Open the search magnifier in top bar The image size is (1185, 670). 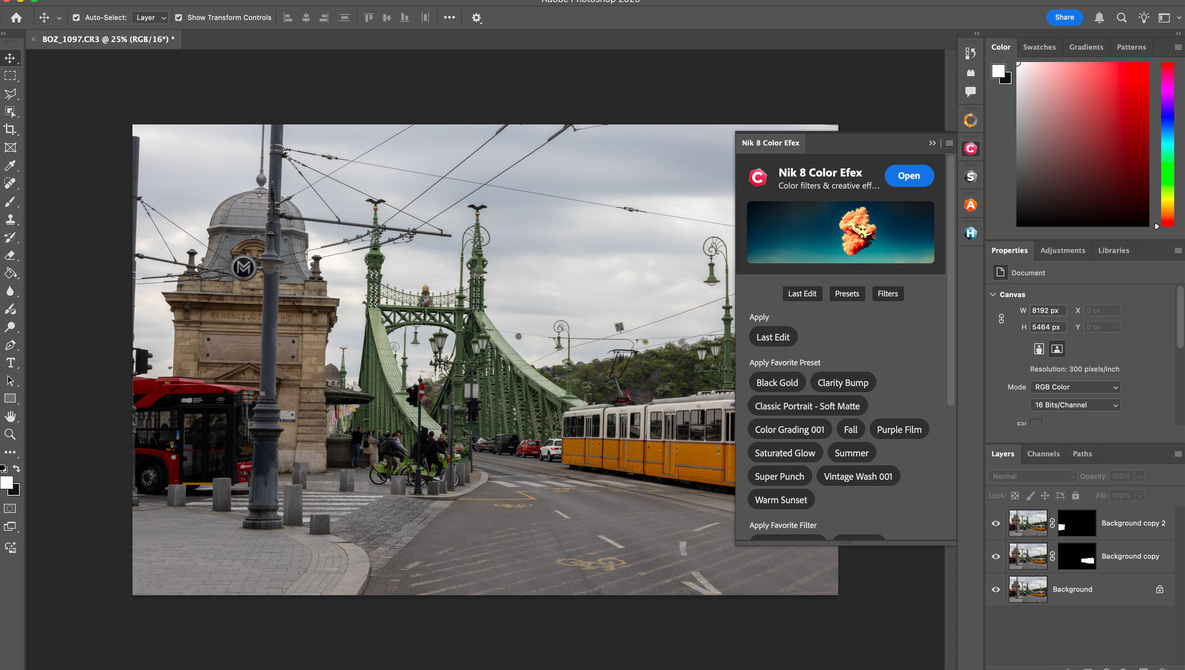pos(1122,17)
